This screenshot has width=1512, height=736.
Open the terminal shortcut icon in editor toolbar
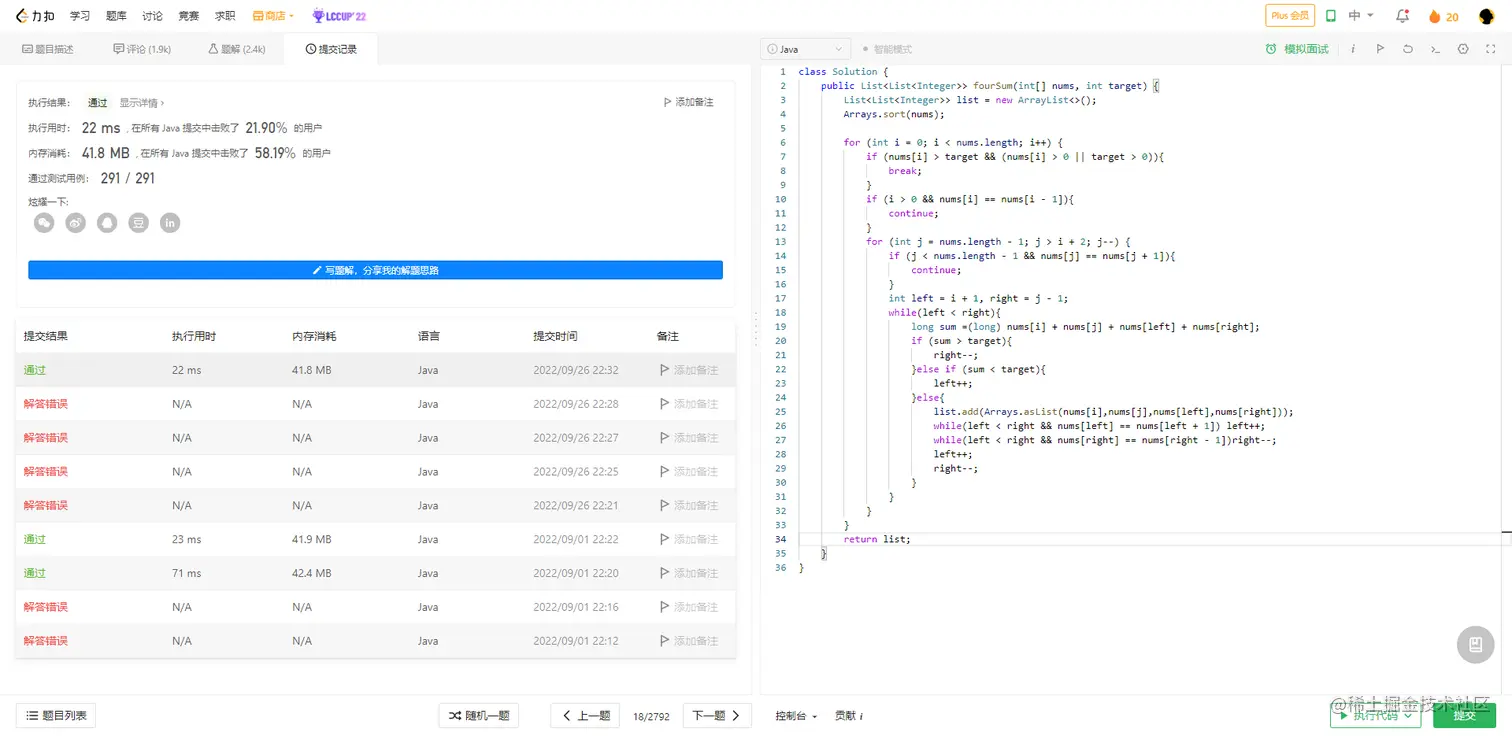1435,49
